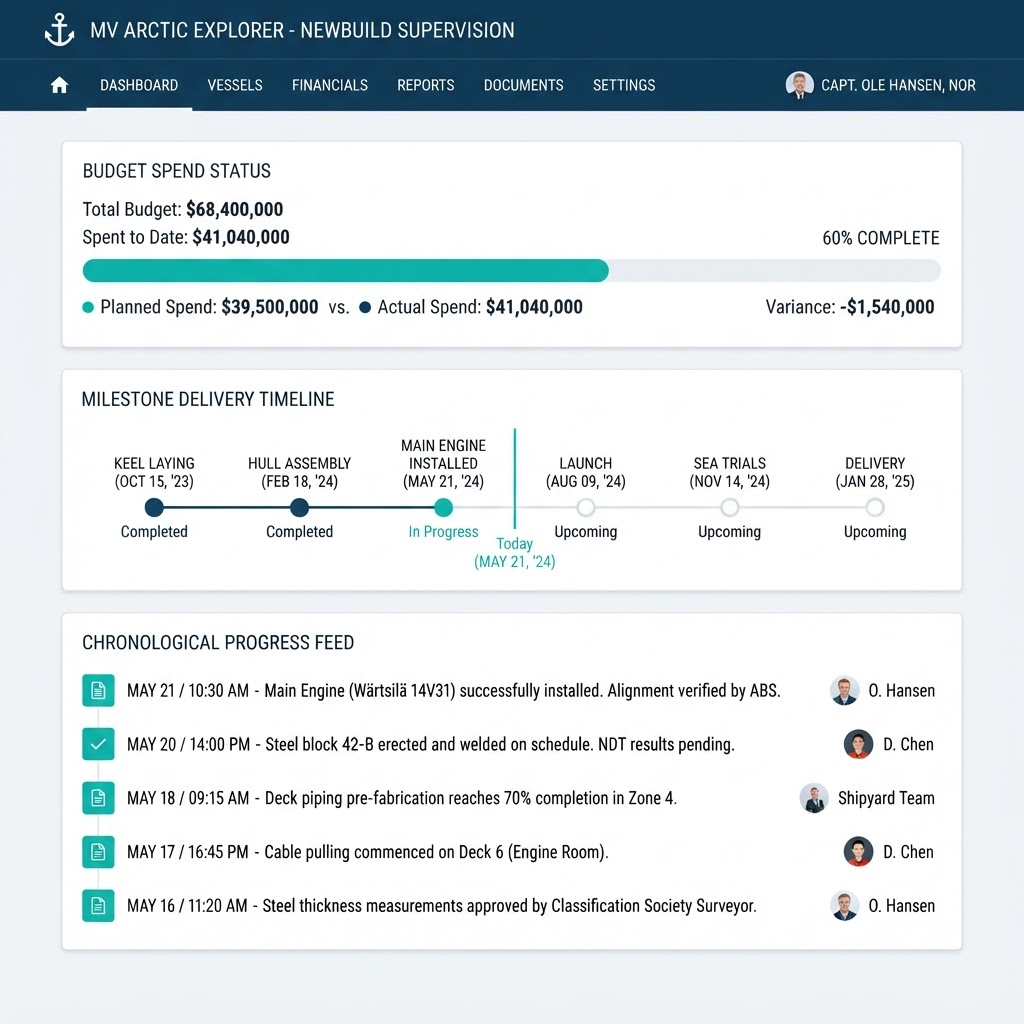Click checkmark icon for MAY 20 entry

pyautogui.click(x=99, y=744)
